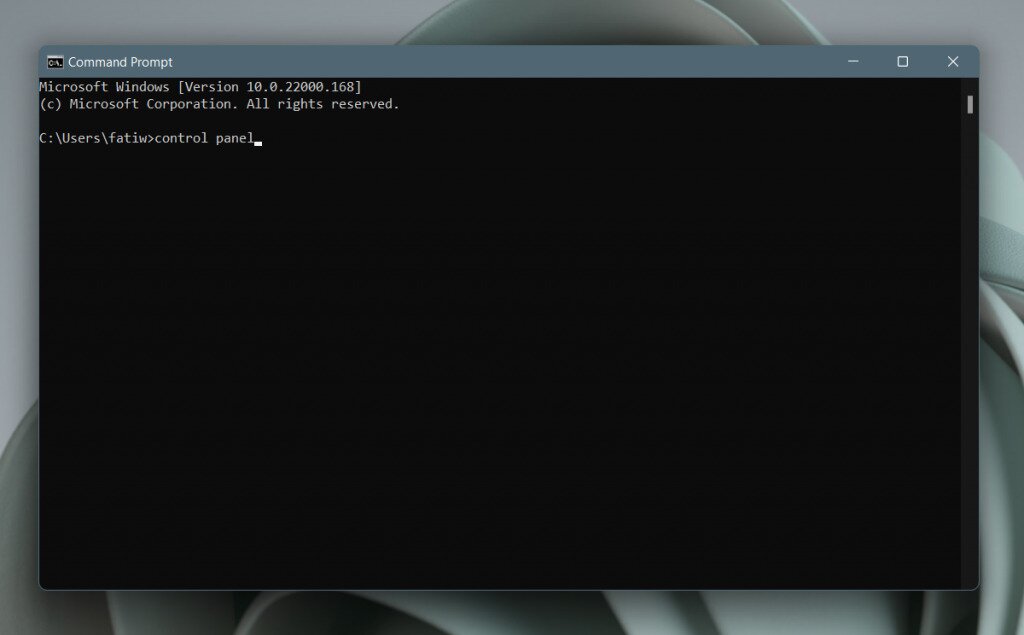The height and width of the screenshot is (635, 1024).
Task: Click the bottom border of the console window
Action: click(500, 590)
